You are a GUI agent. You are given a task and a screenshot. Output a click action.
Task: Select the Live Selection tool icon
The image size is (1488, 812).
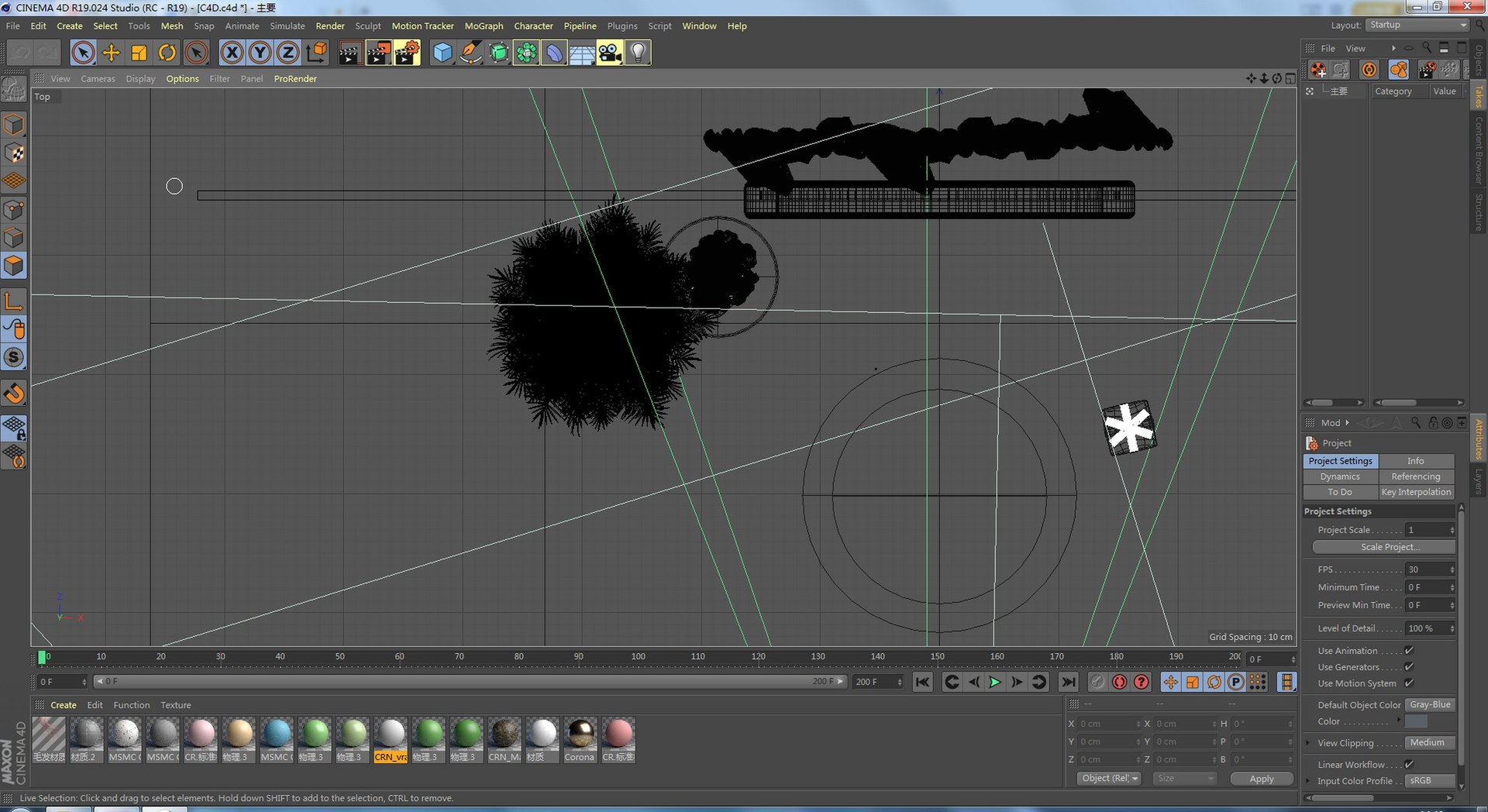point(83,53)
